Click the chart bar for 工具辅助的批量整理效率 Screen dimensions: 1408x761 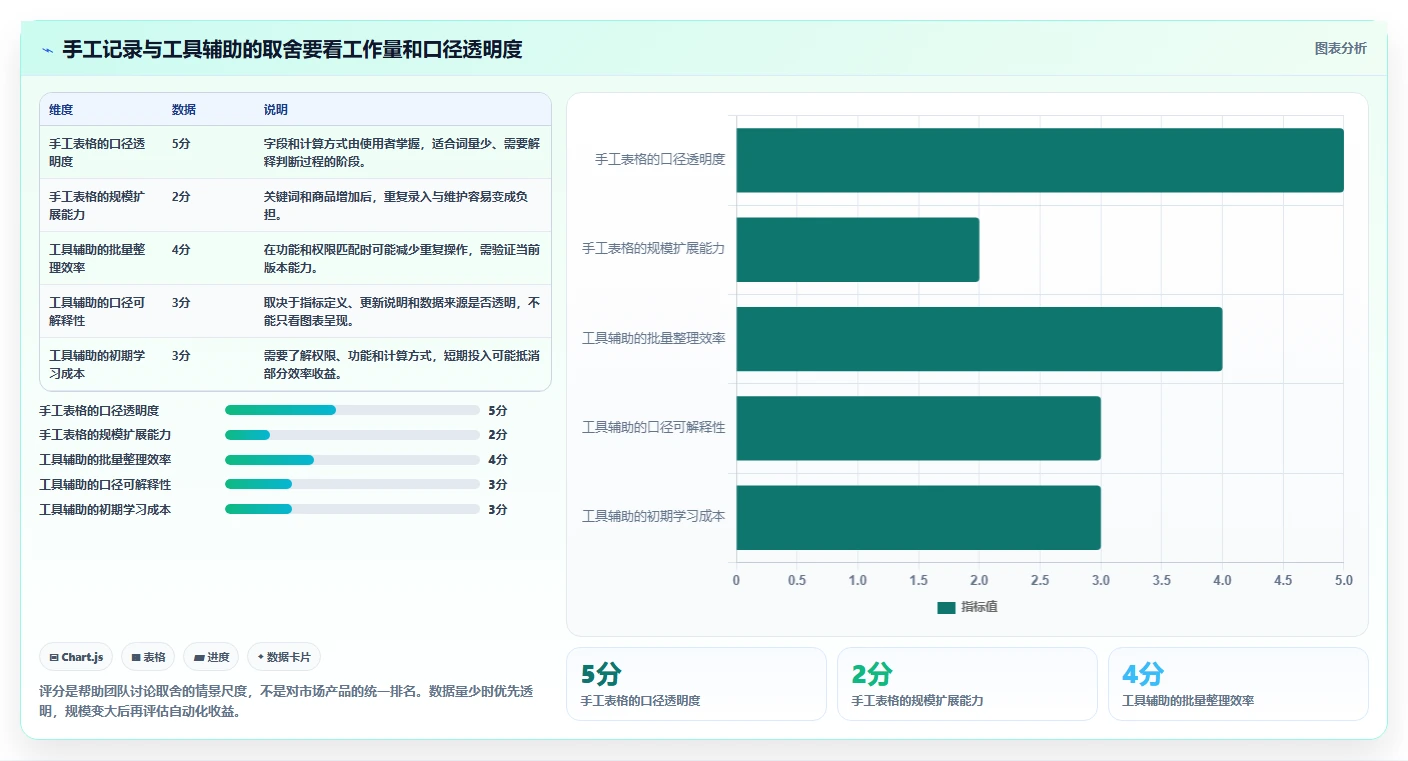979,339
